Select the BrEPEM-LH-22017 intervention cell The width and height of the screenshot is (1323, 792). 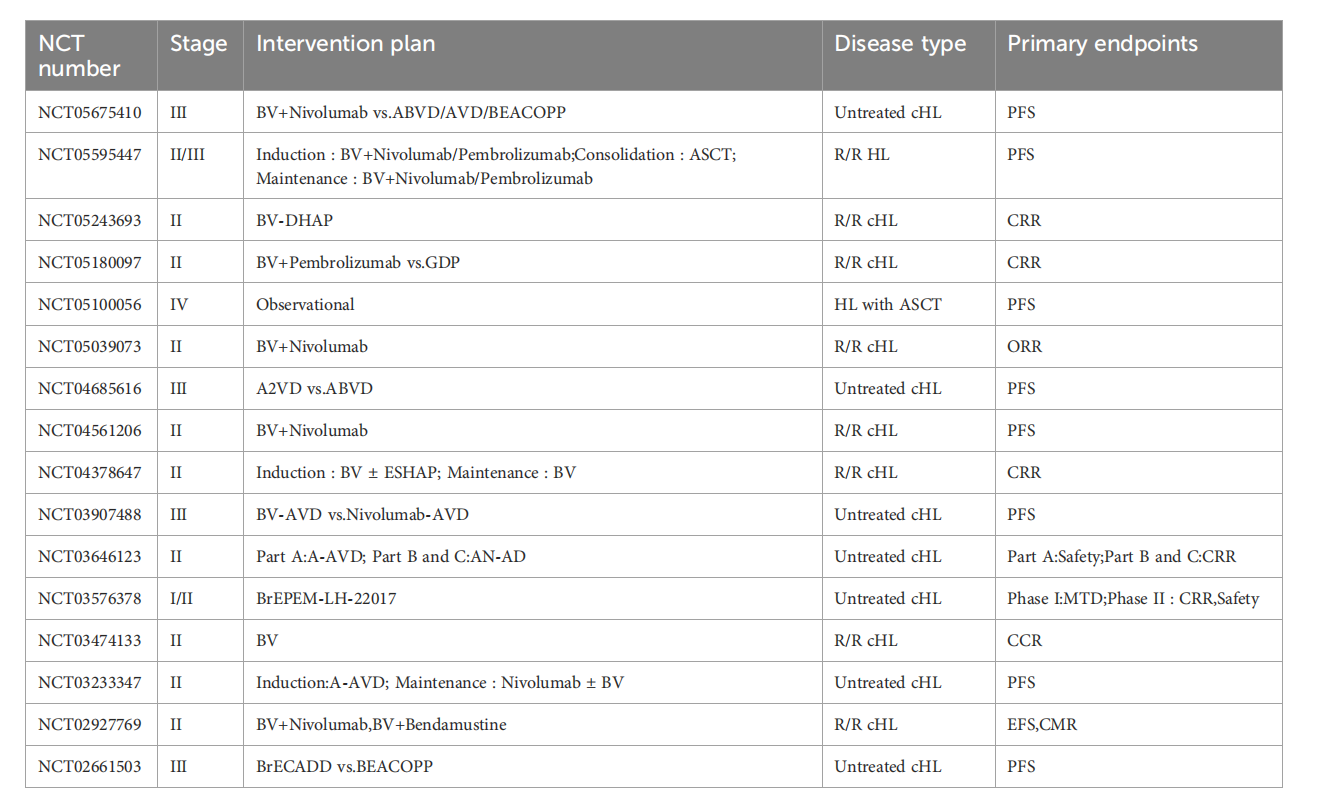click(x=533, y=598)
